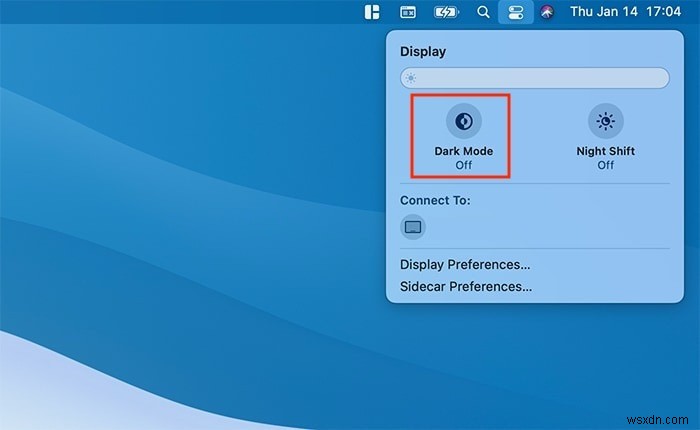Click the date and time Thu Jan 14
The height and width of the screenshot is (430, 700).
[x=604, y=12]
